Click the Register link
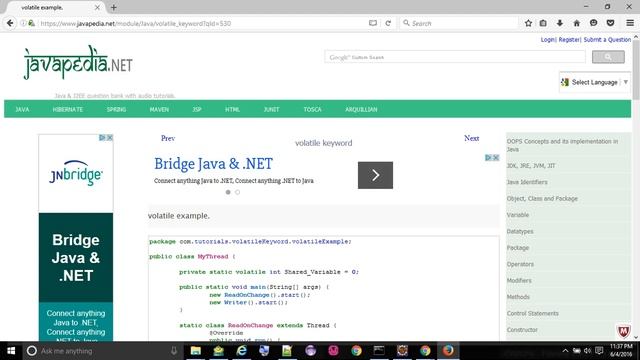 [x=569, y=40]
